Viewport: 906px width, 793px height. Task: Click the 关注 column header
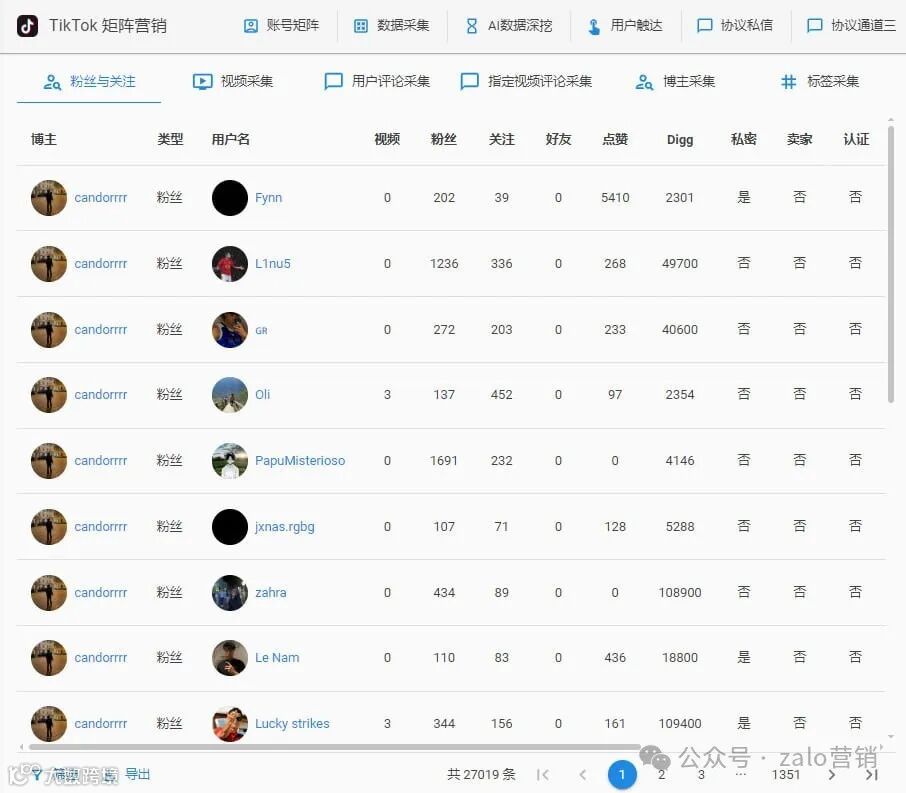click(502, 139)
